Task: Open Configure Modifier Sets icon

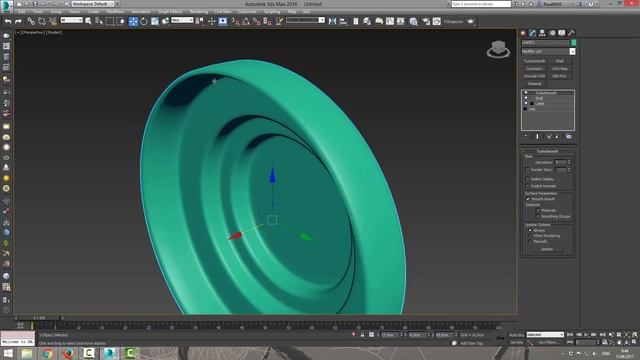Action: point(569,136)
